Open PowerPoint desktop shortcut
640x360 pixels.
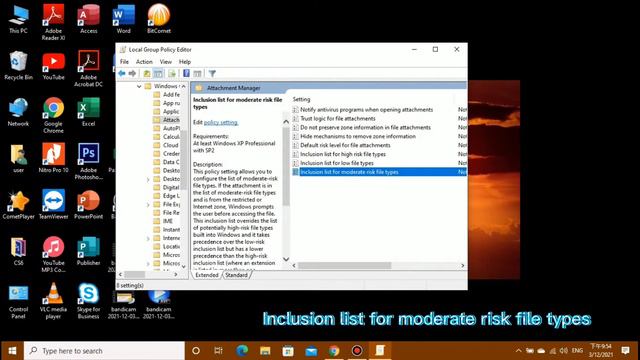coord(89,205)
